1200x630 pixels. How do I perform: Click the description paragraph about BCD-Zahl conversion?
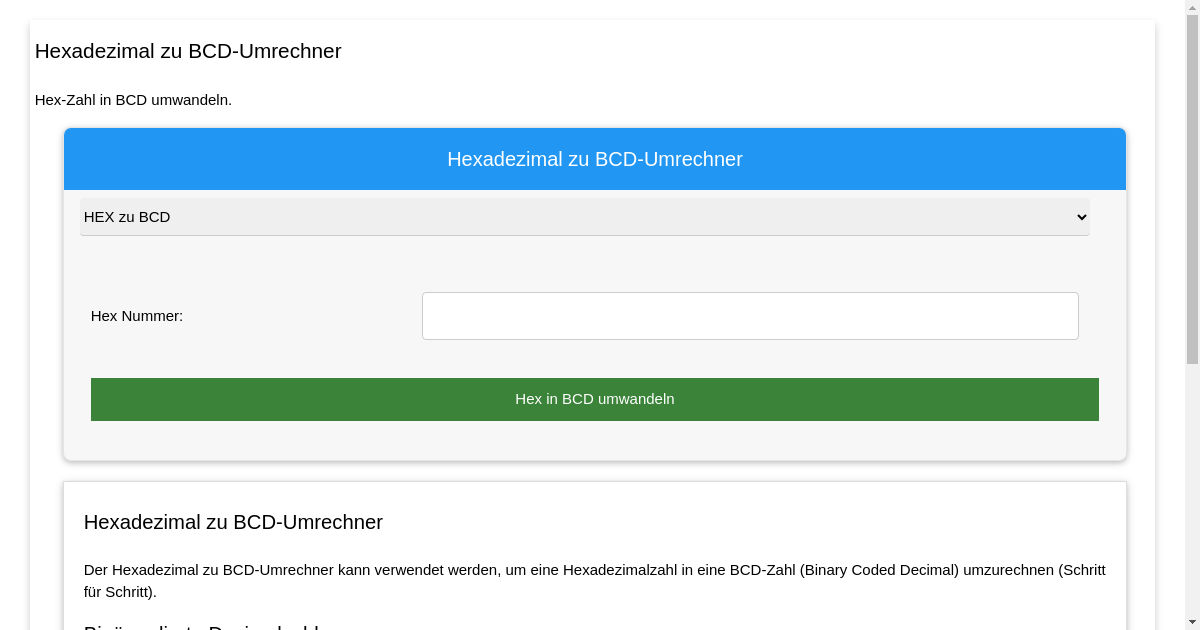(x=595, y=580)
